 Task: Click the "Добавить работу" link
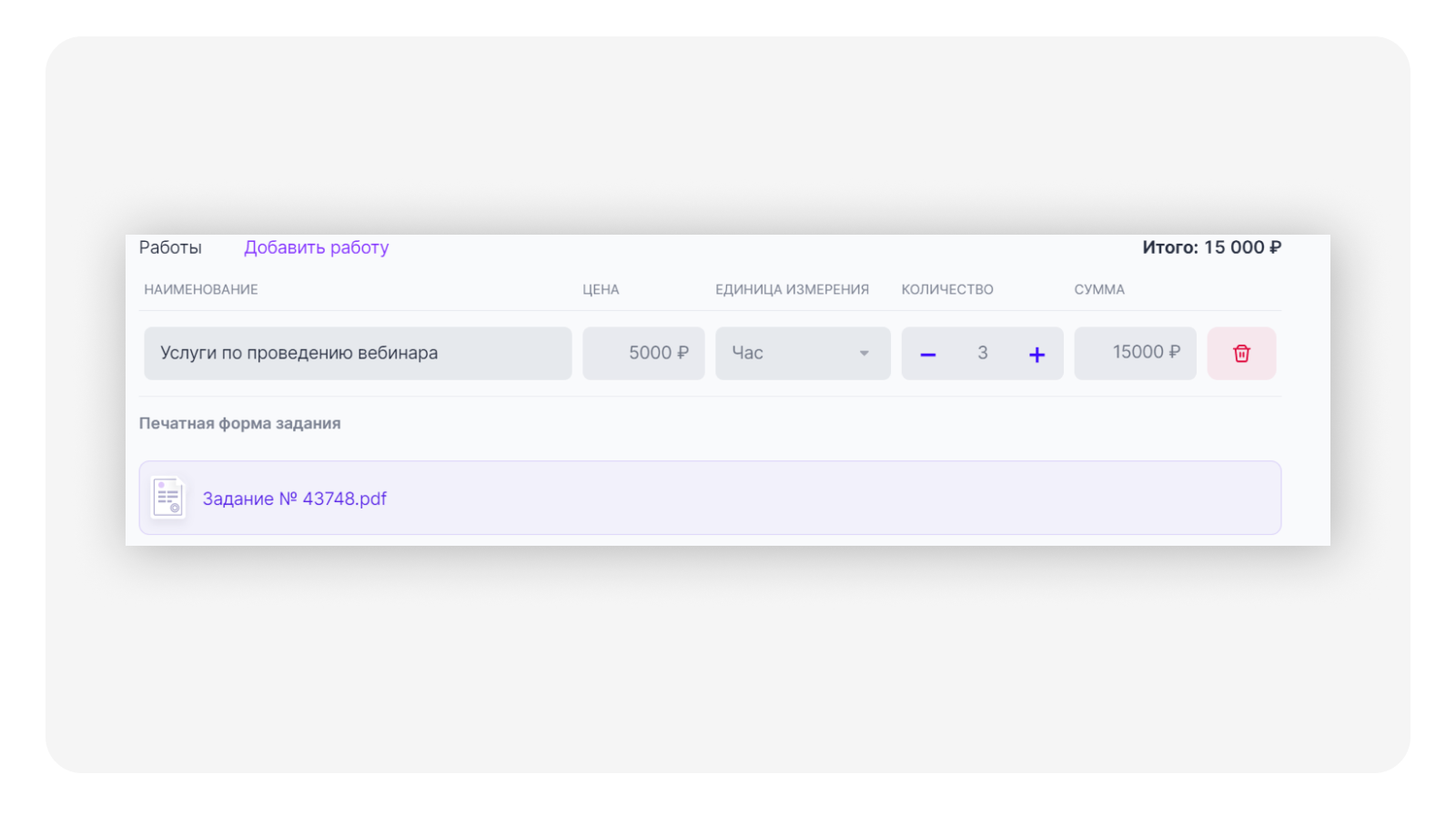coord(316,247)
